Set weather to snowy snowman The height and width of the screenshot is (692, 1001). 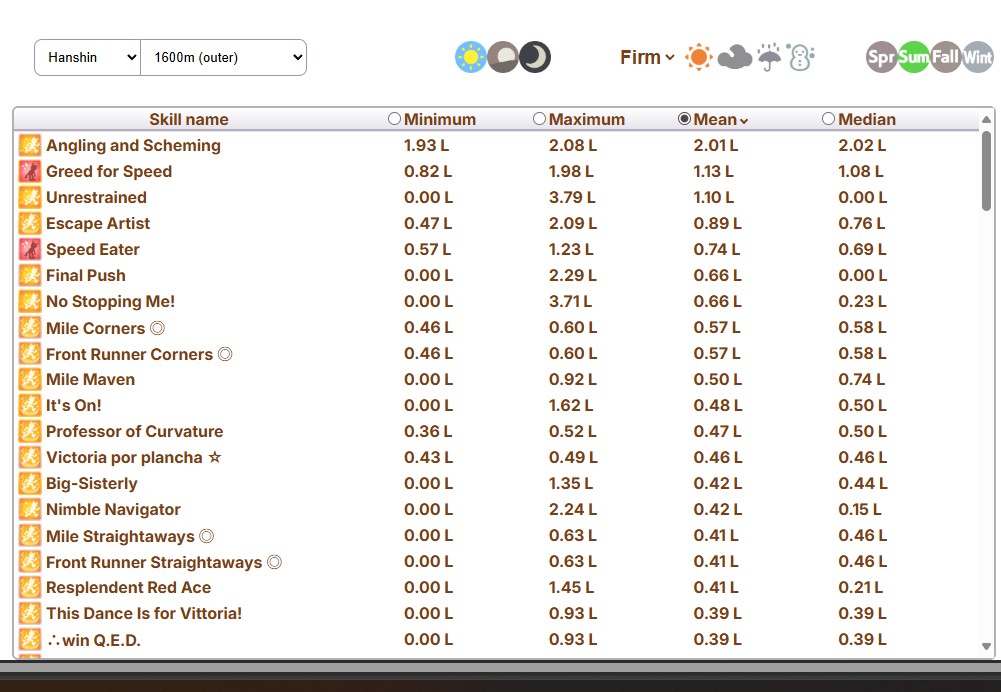(x=801, y=57)
